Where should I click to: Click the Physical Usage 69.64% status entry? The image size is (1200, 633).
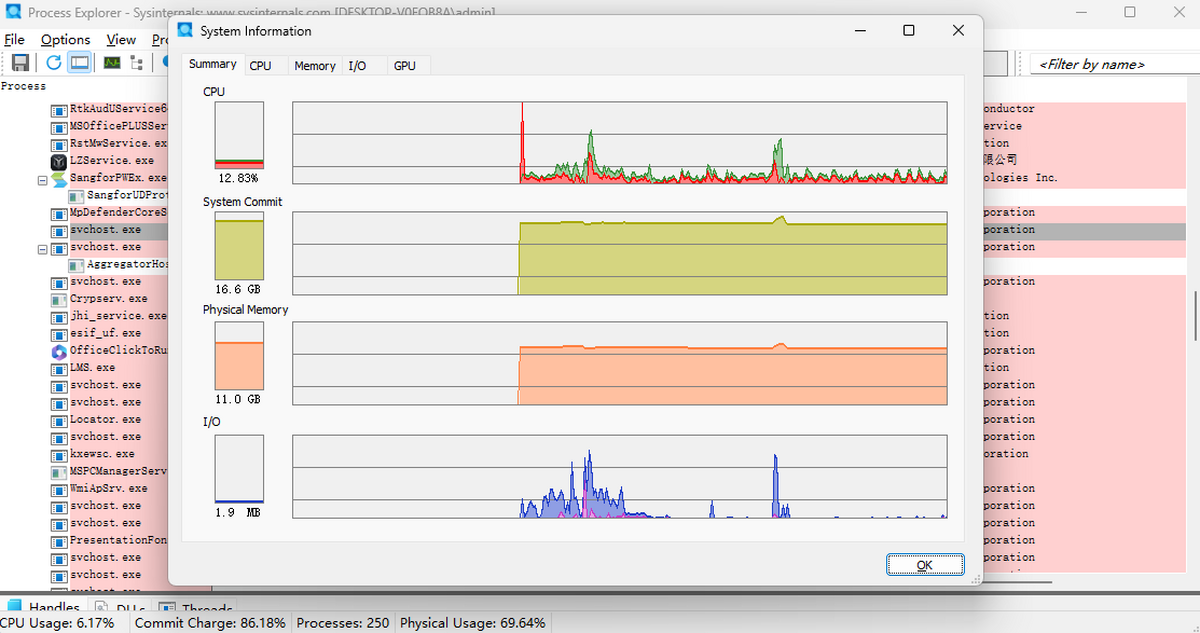473,623
